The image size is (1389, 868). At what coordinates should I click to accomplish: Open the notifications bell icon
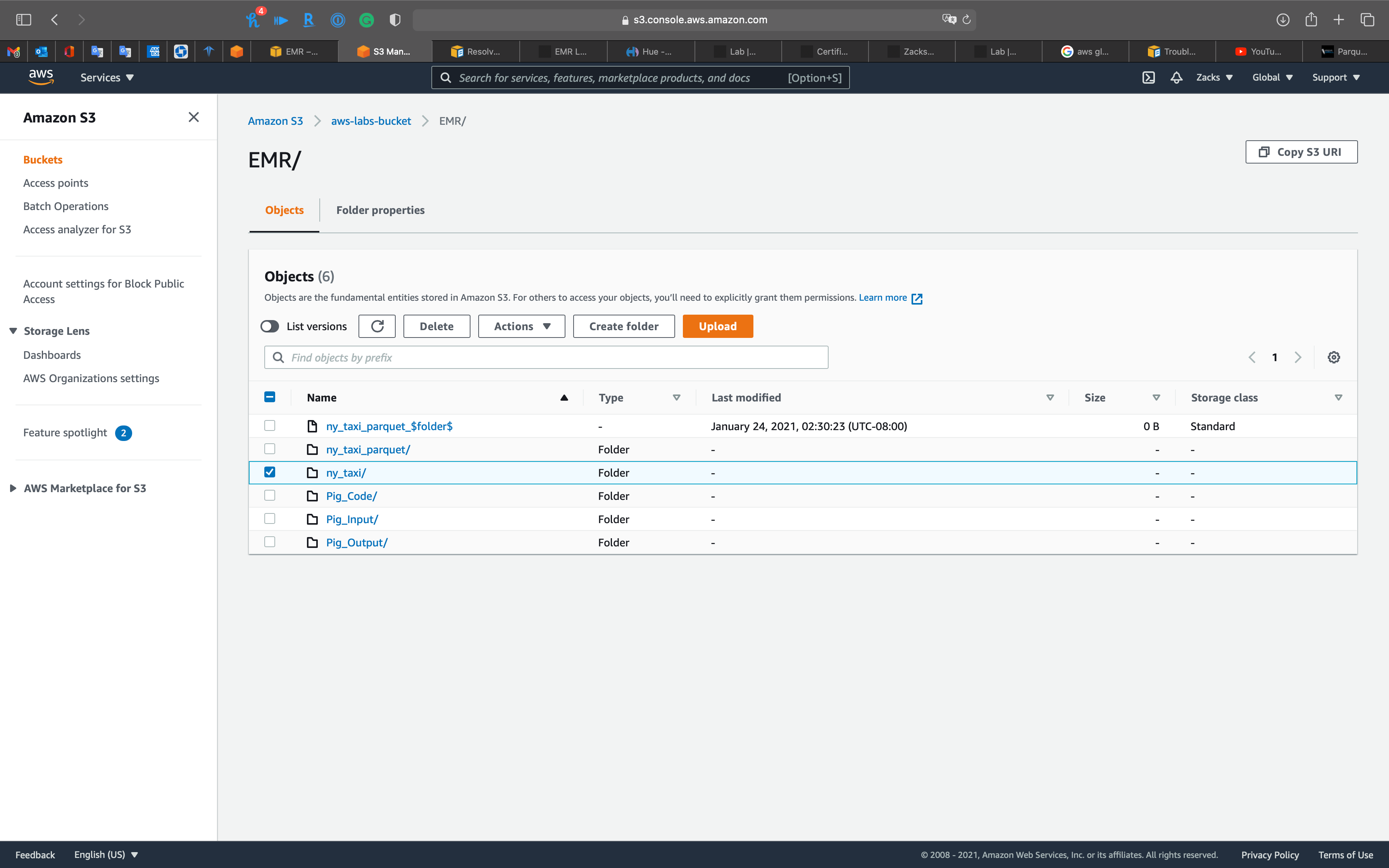pyautogui.click(x=1176, y=77)
